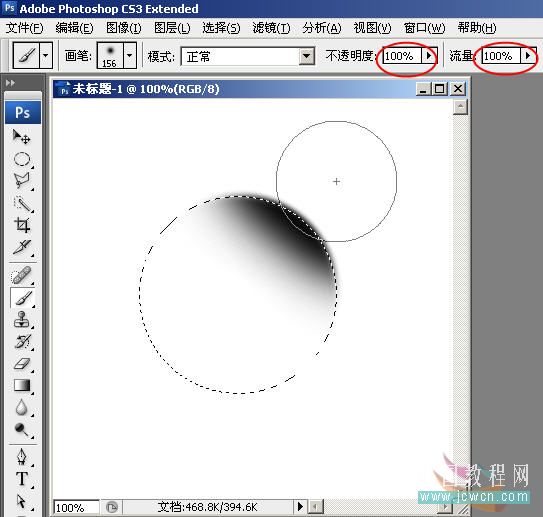Click the horizontal scrollbar left arrow
The width and height of the screenshot is (543, 517).
tap(315, 507)
